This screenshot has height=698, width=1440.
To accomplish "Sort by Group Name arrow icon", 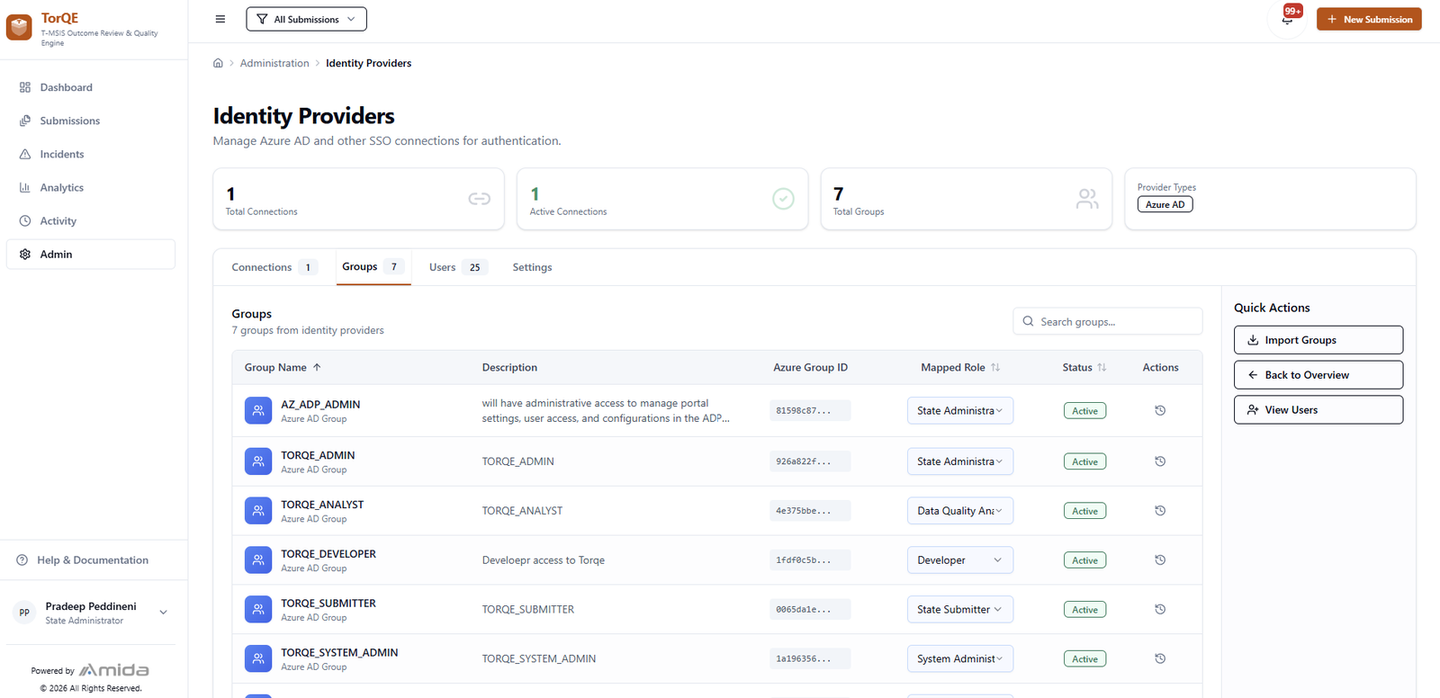I will pyautogui.click(x=317, y=367).
